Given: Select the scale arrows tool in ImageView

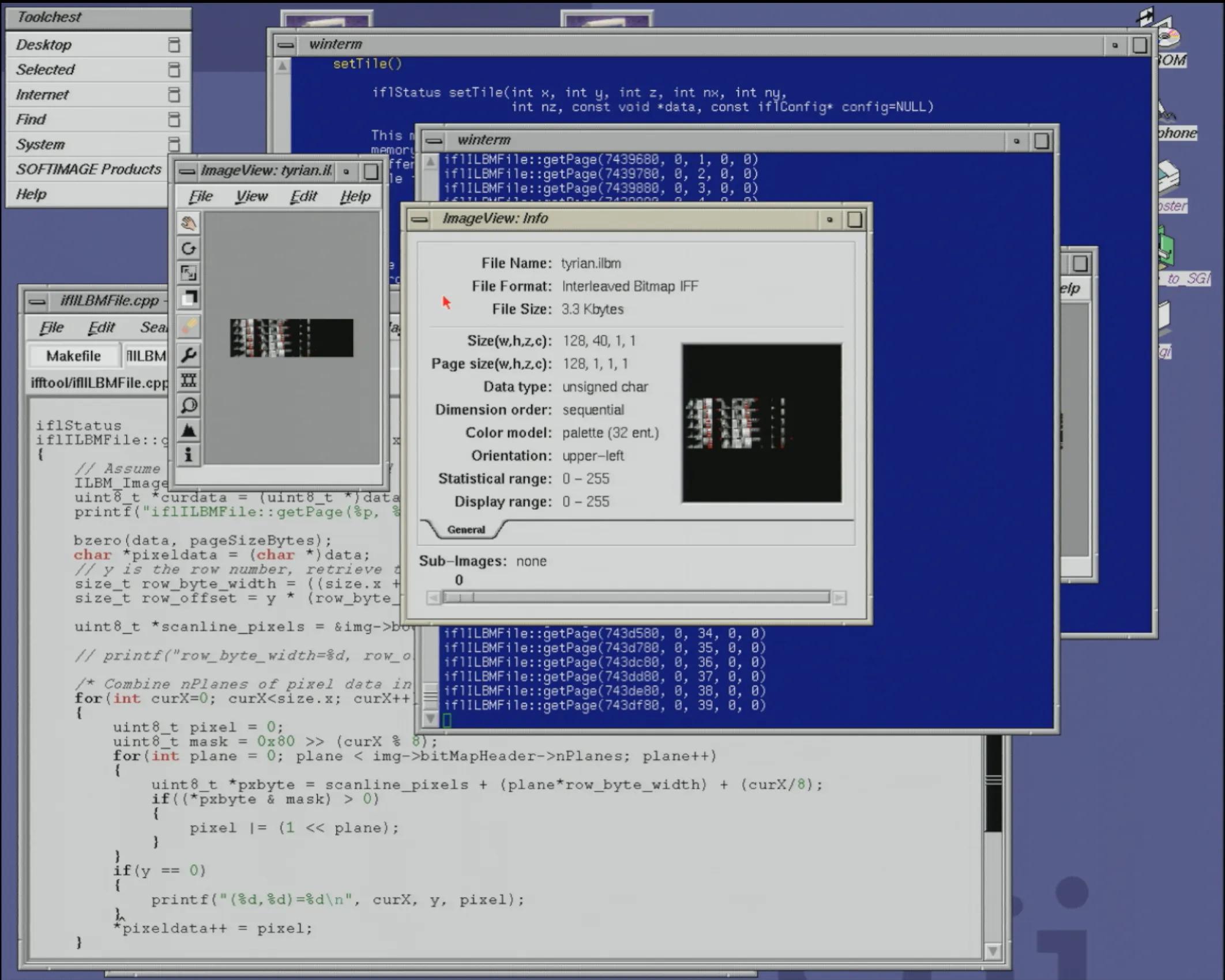Looking at the screenshot, I should 189,273.
